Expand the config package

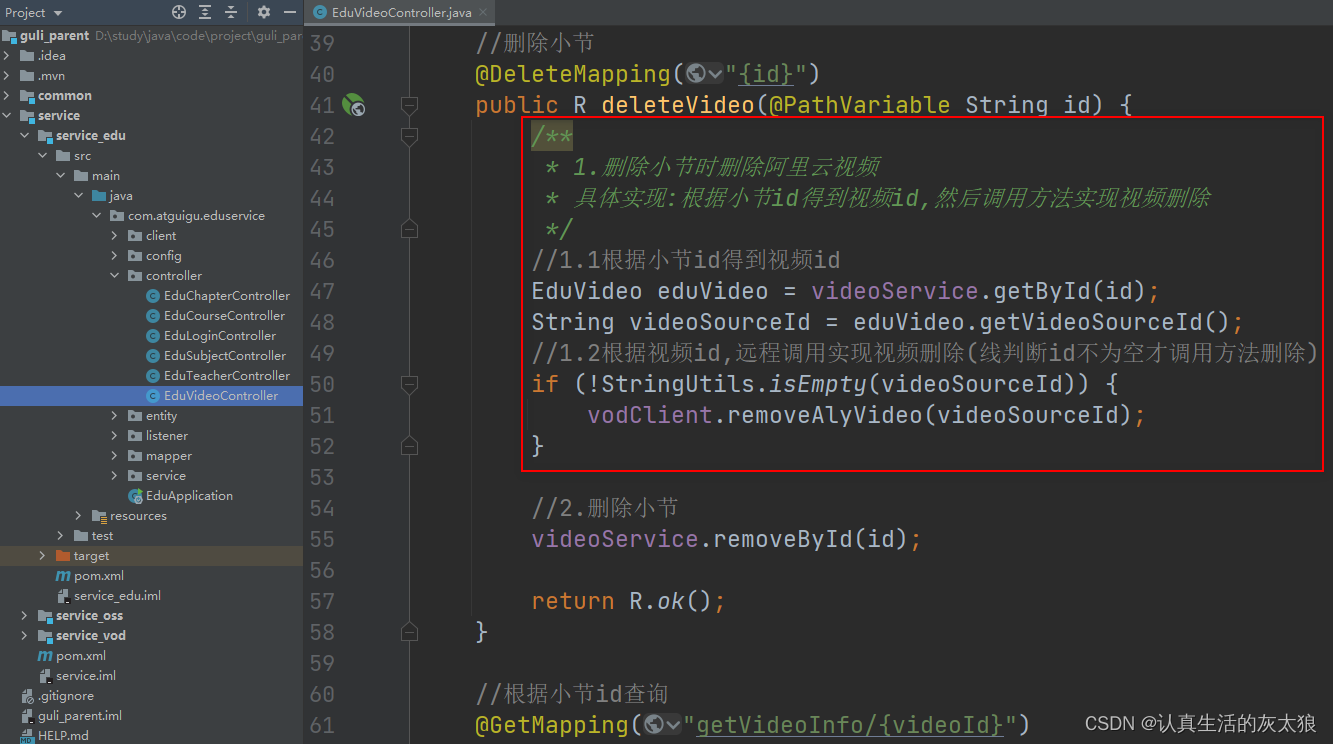coord(114,255)
